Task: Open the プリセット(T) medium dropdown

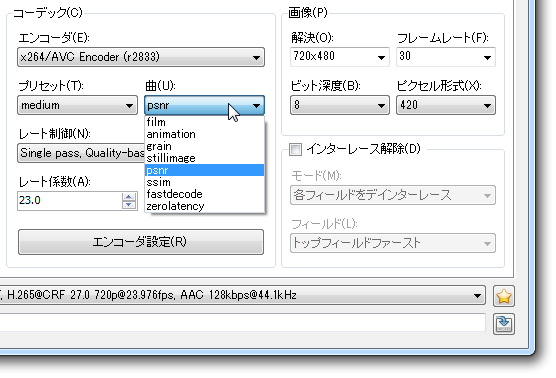Action: click(x=77, y=105)
